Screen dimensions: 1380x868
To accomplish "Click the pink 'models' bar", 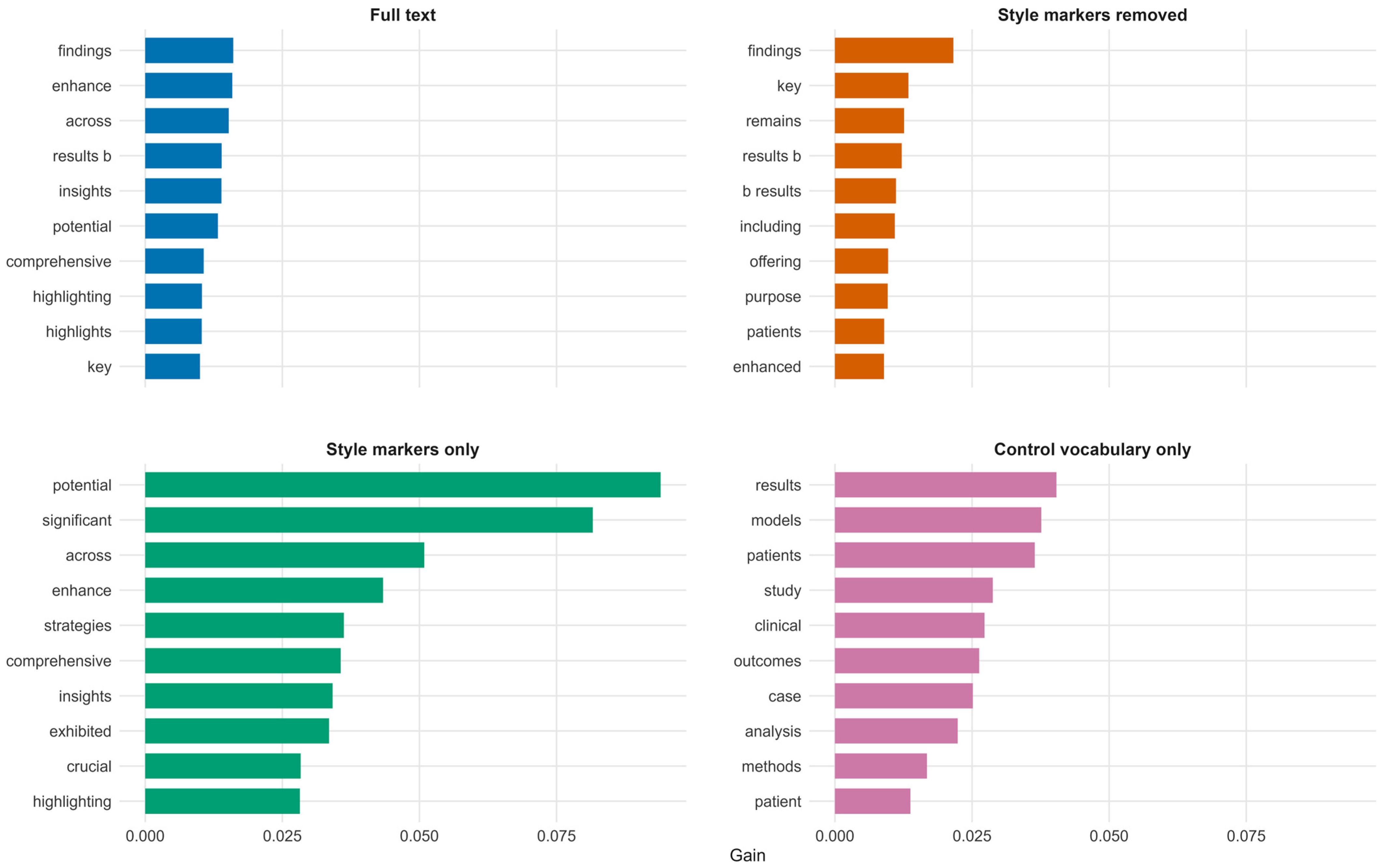I will [x=938, y=520].
